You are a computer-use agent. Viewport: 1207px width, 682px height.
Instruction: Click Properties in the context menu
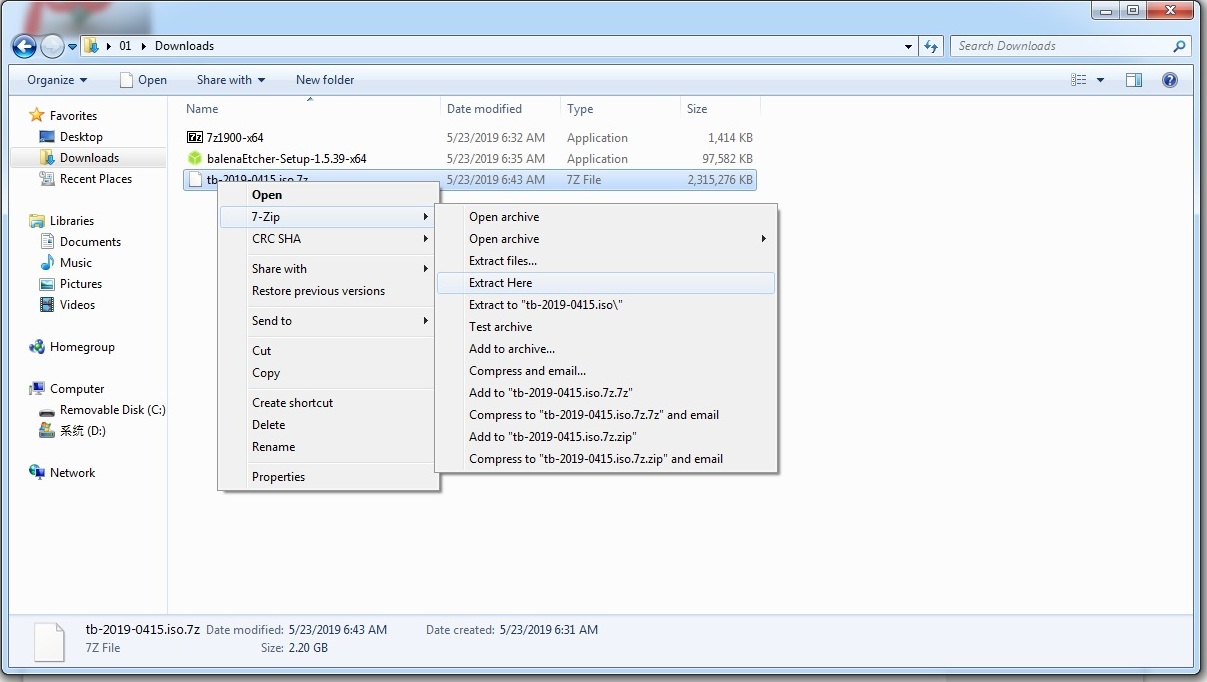(278, 477)
